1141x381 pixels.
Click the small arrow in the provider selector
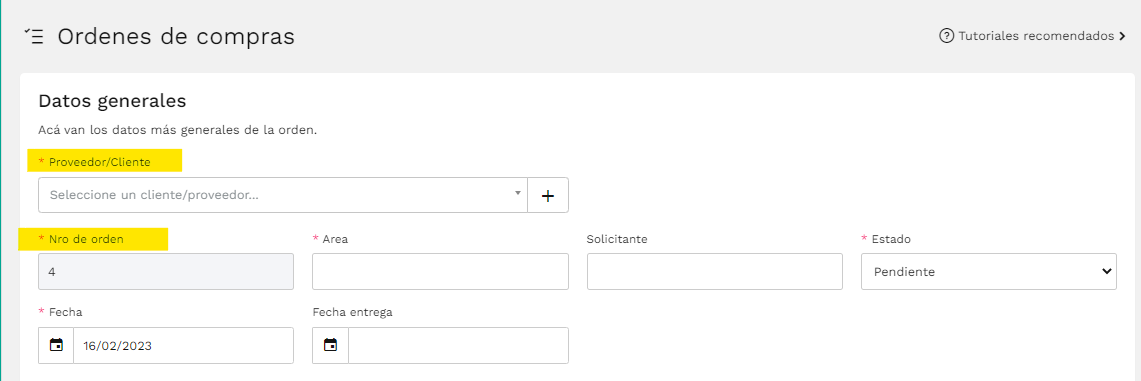coord(517,193)
